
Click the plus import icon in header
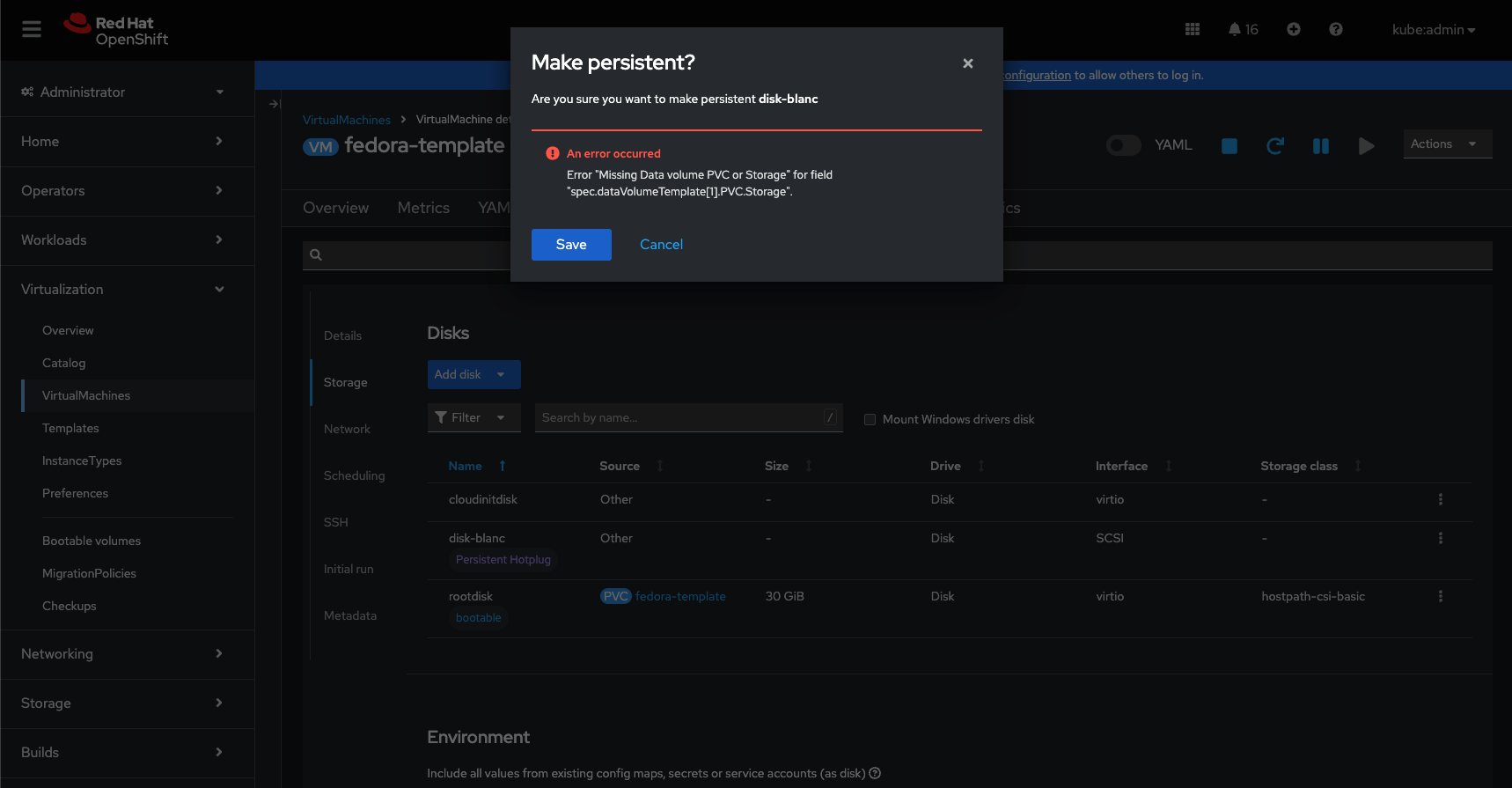1294,29
